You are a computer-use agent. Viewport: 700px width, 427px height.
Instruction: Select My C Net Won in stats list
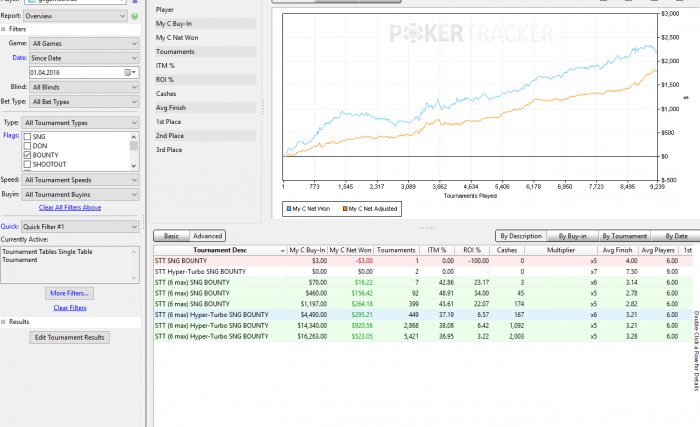point(205,38)
